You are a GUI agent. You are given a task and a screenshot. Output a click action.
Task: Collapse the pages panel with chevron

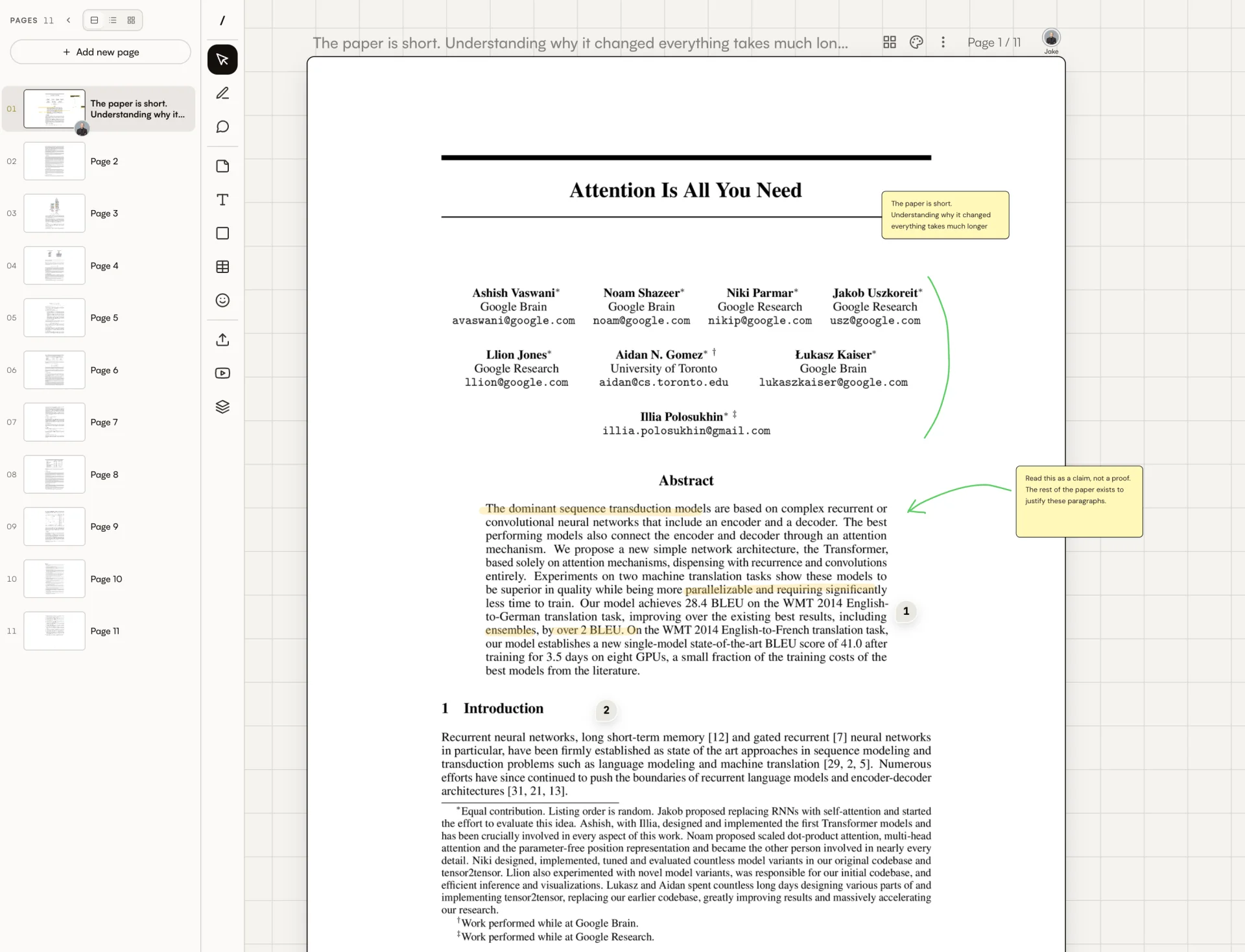[x=69, y=20]
